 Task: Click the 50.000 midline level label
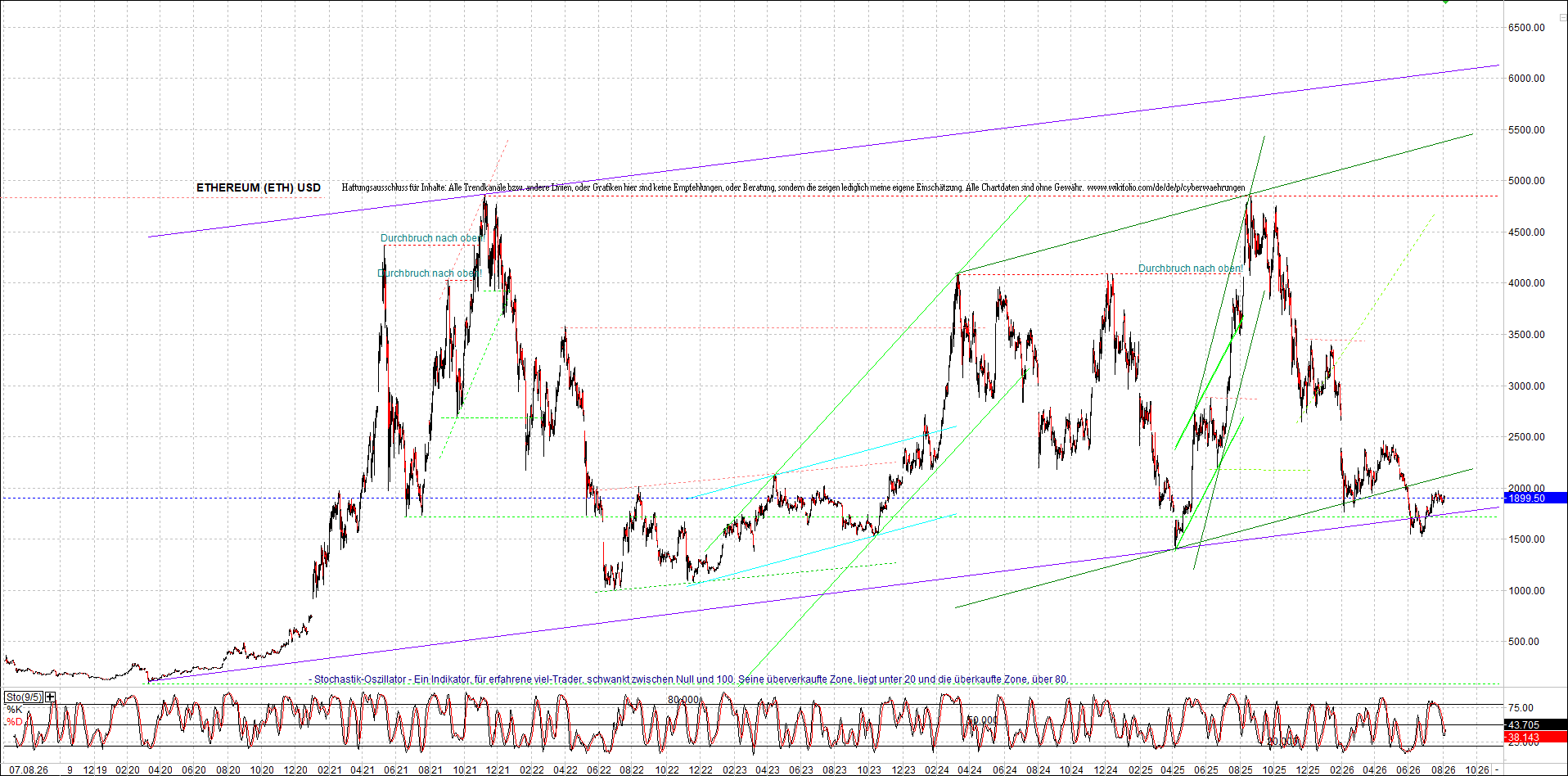click(982, 720)
